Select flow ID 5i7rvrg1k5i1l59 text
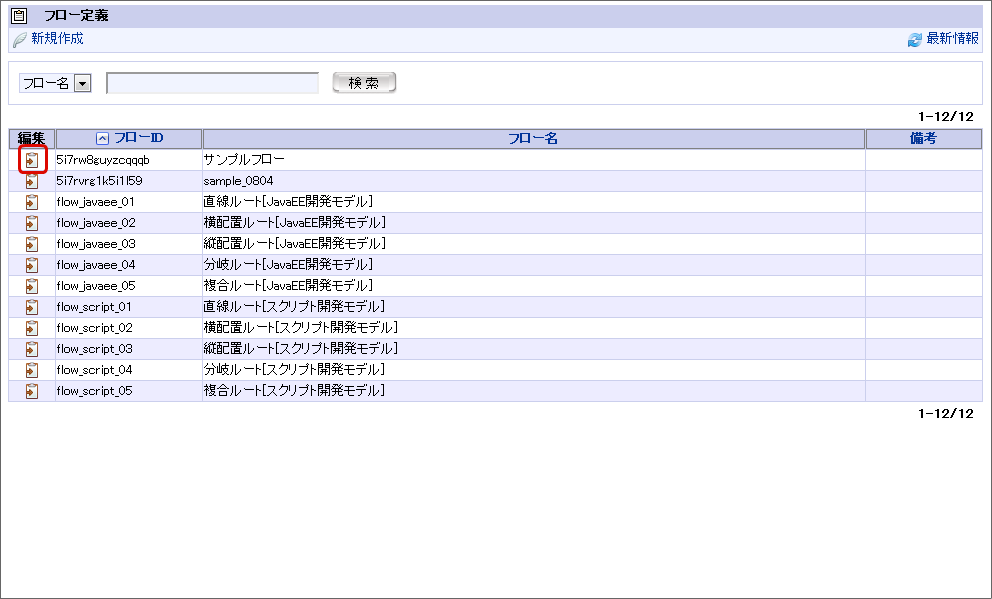Screen dimensions: 992x599 [x=99, y=181]
